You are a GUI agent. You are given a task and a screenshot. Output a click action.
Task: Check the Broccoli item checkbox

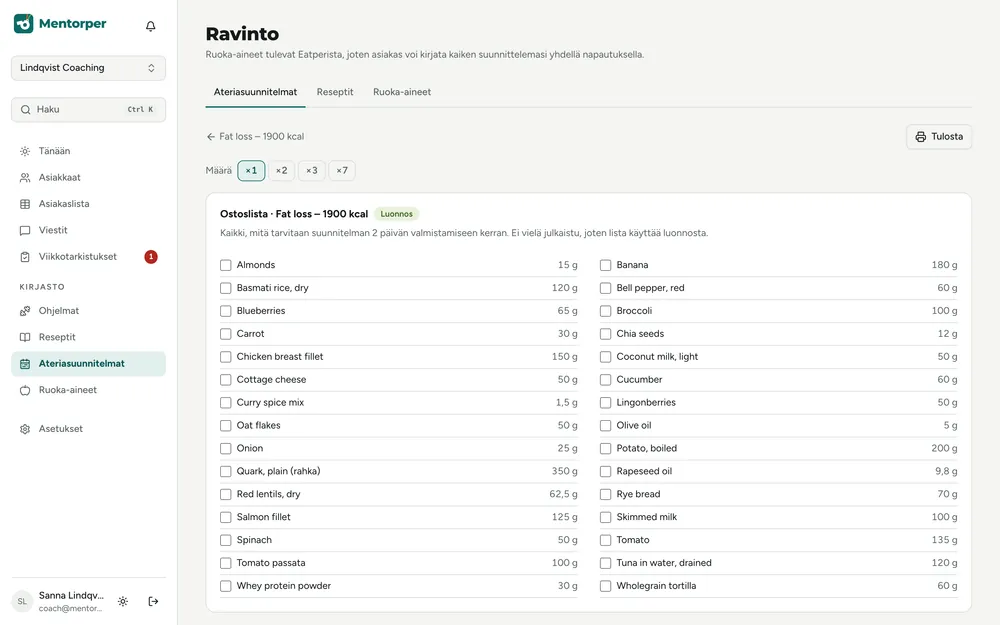tap(605, 311)
